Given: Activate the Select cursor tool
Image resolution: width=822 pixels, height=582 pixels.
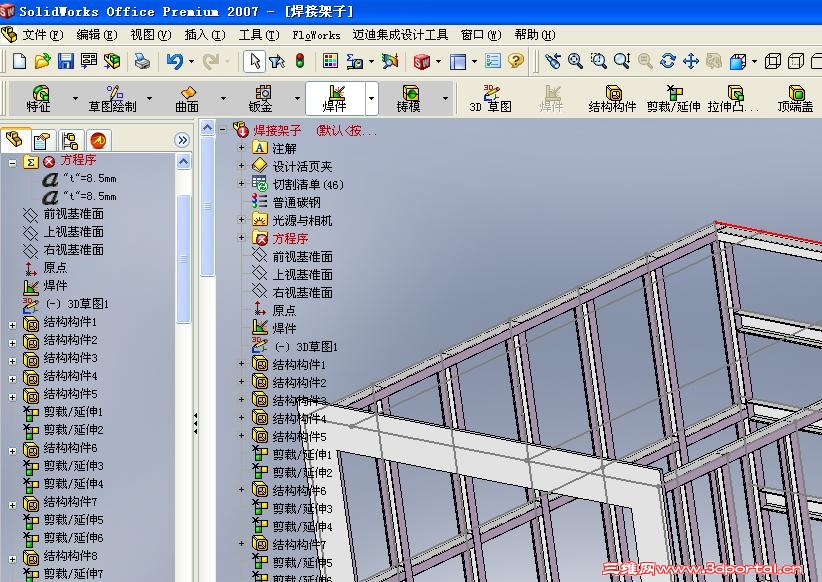Looking at the screenshot, I should 255,61.
